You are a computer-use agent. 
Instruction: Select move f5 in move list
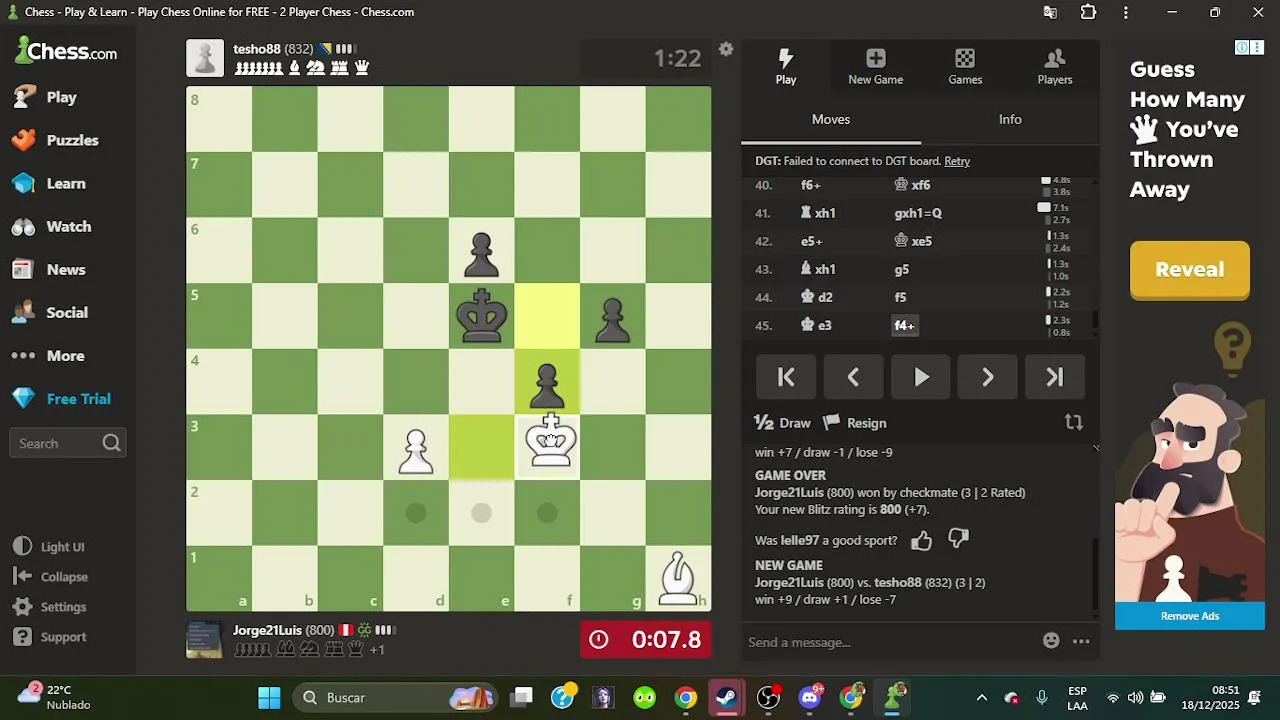[x=900, y=297]
